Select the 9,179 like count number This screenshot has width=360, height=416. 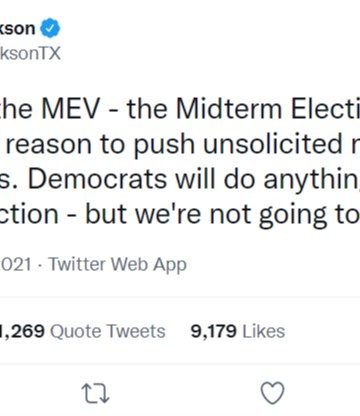pyautogui.click(x=214, y=332)
